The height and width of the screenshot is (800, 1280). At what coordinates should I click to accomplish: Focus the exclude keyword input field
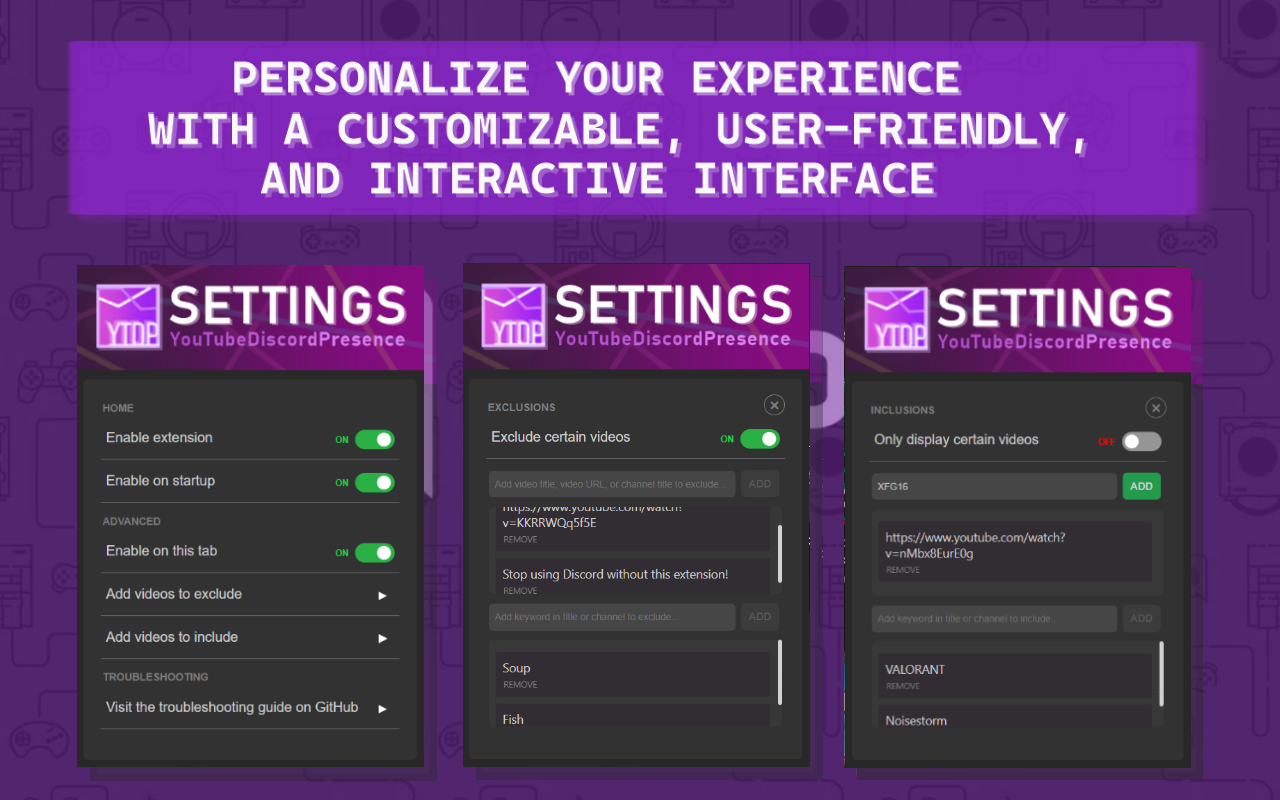[612, 617]
